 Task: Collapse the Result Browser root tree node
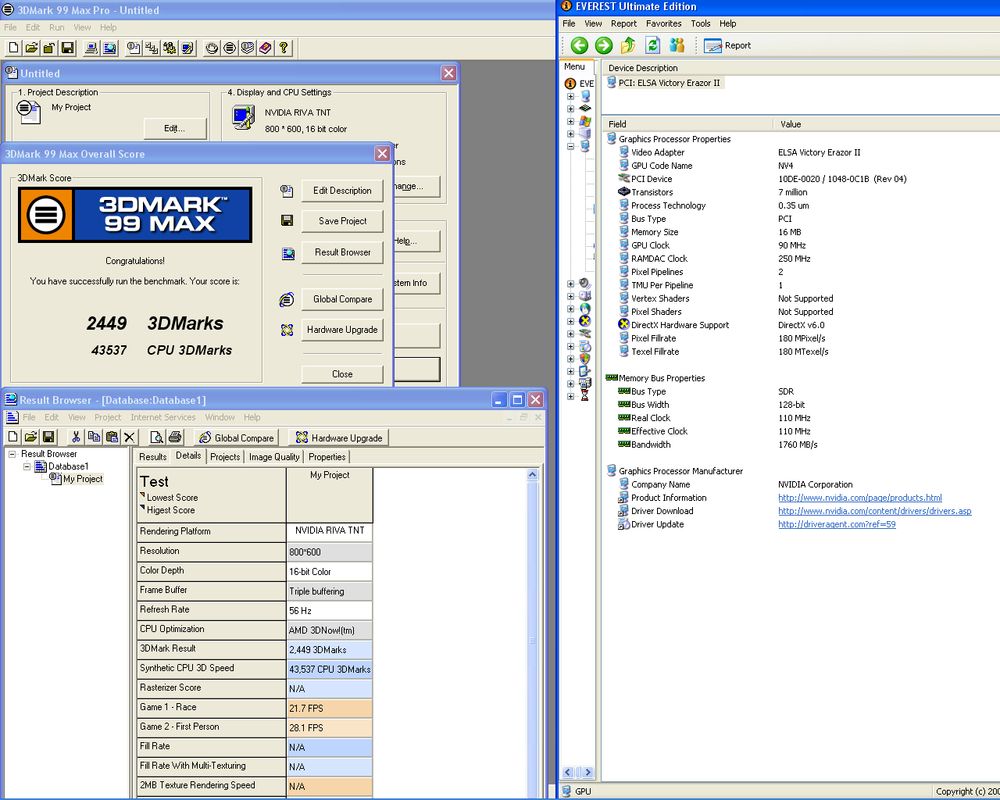click(x=11, y=454)
